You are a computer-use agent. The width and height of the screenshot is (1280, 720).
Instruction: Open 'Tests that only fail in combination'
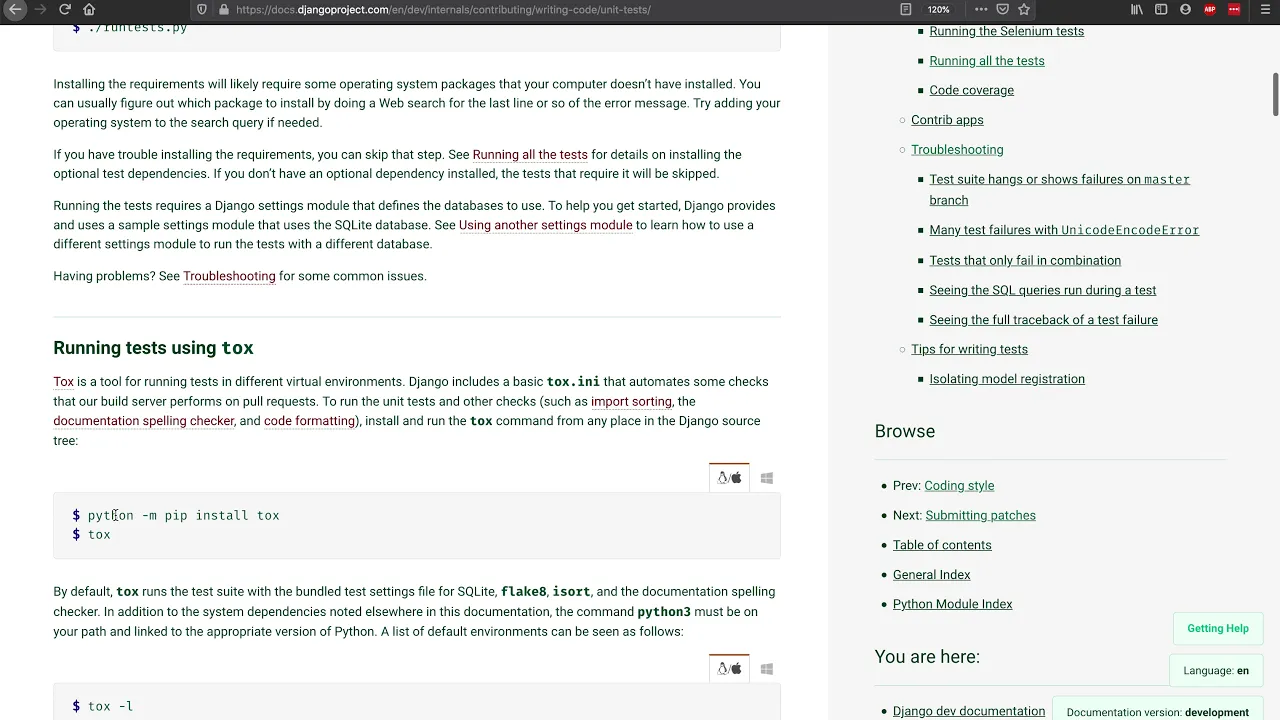(1025, 260)
